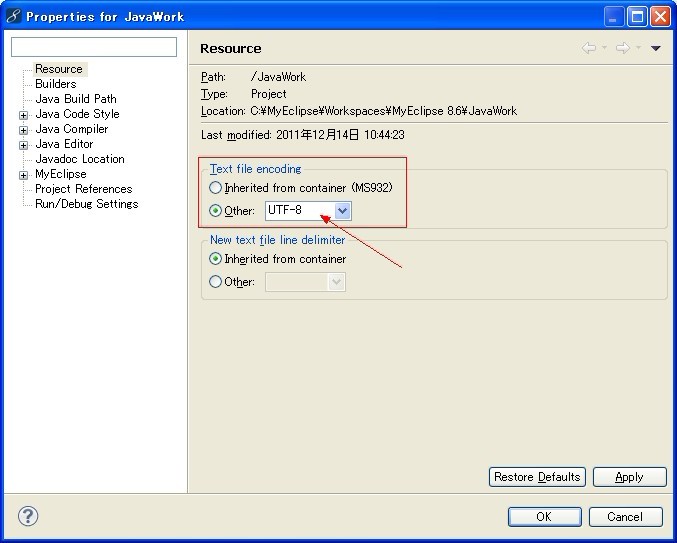Screen dimensions: 677x543
Task: Select Inherited from container (MS932) encoding
Action: pos(215,188)
